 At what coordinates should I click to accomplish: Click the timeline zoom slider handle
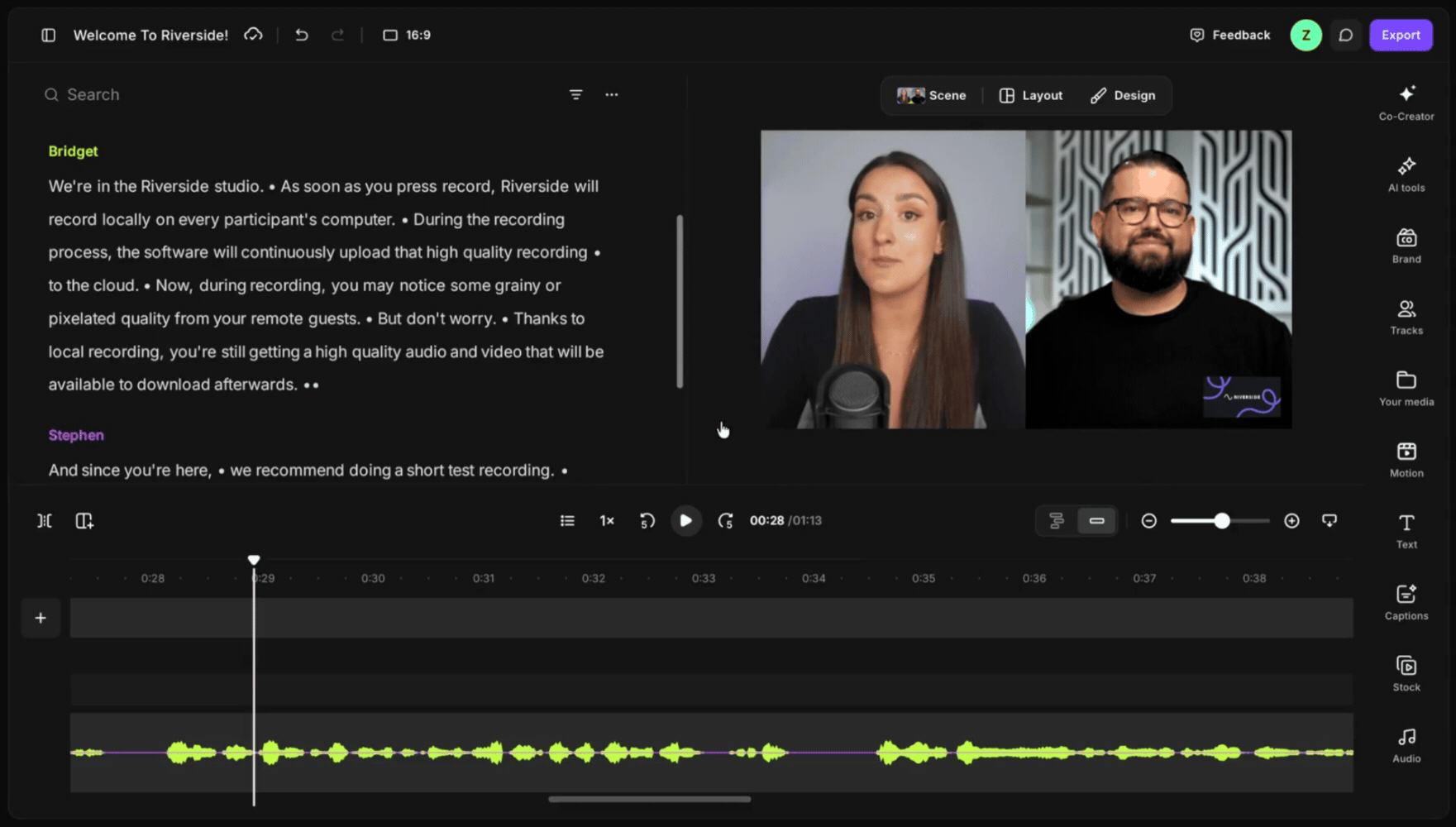tap(1221, 520)
